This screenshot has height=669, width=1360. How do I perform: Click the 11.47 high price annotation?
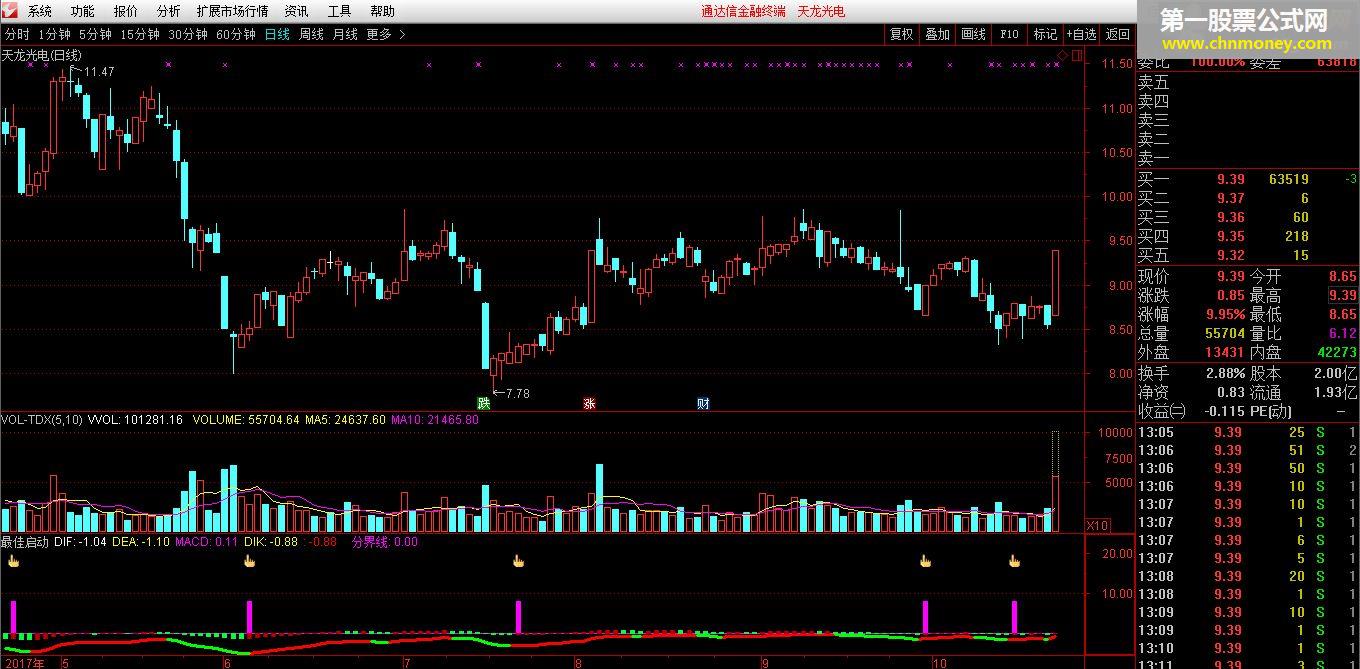[99, 72]
